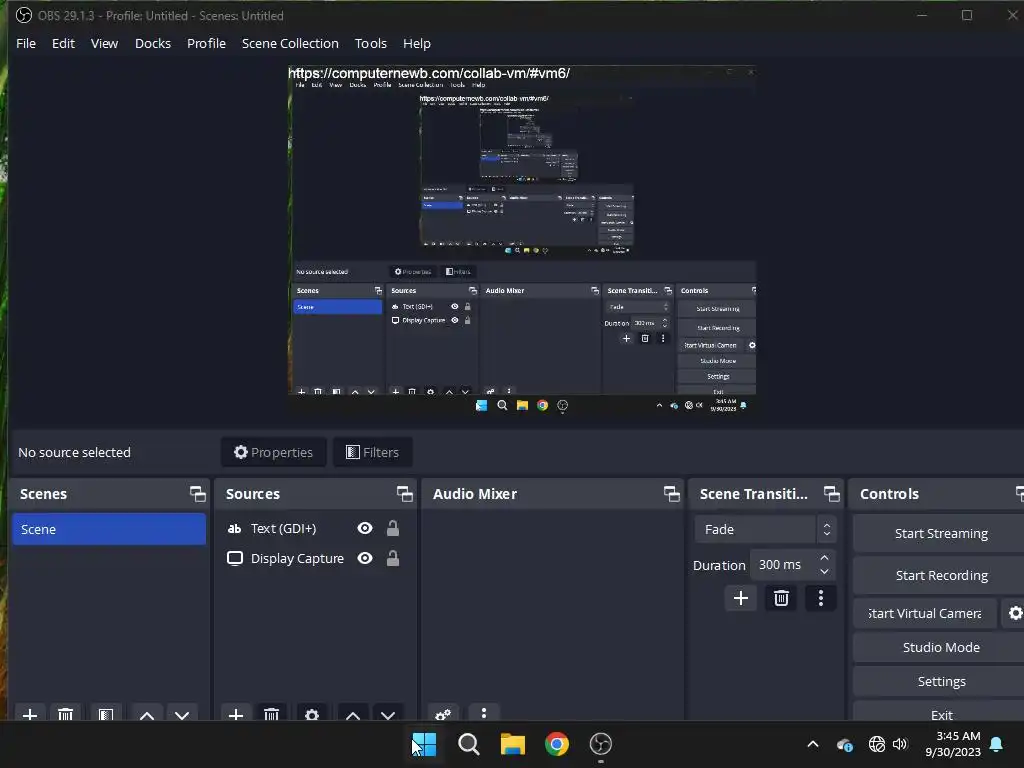
Task: Toggle lock on Text (GDI+) source
Action: click(392, 528)
